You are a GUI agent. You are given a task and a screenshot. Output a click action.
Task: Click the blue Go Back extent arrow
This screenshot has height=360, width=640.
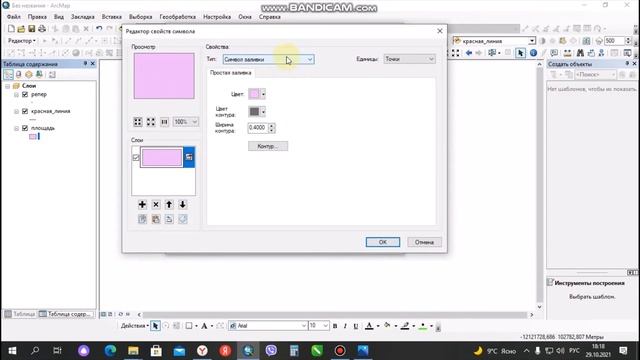pos(469,53)
